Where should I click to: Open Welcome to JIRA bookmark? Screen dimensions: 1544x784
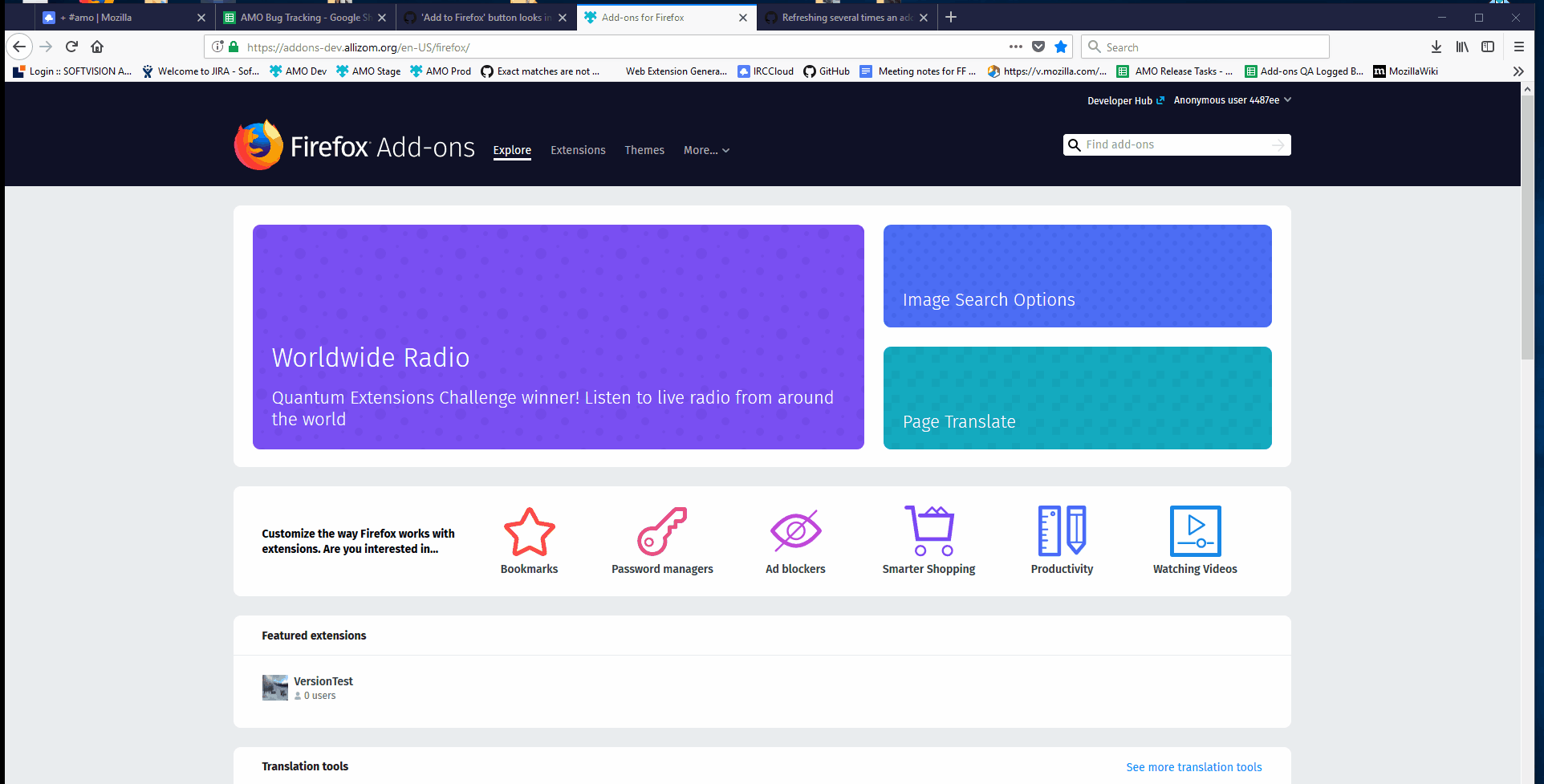201,71
